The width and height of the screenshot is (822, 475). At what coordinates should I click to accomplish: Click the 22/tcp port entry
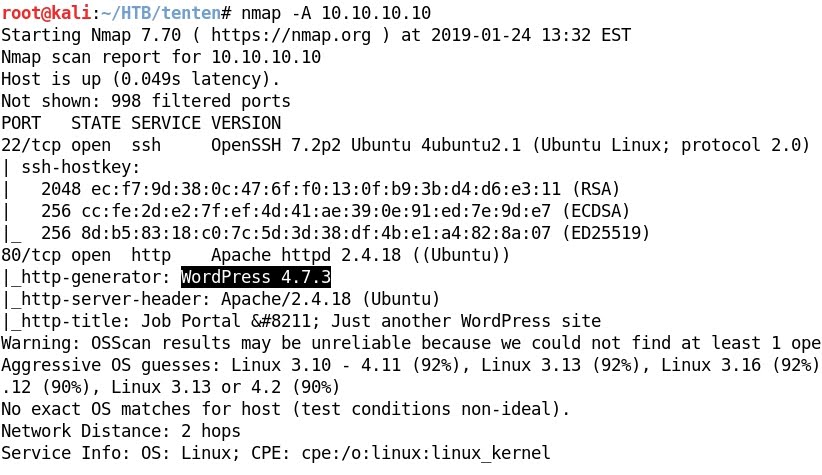pyautogui.click(x=31, y=145)
